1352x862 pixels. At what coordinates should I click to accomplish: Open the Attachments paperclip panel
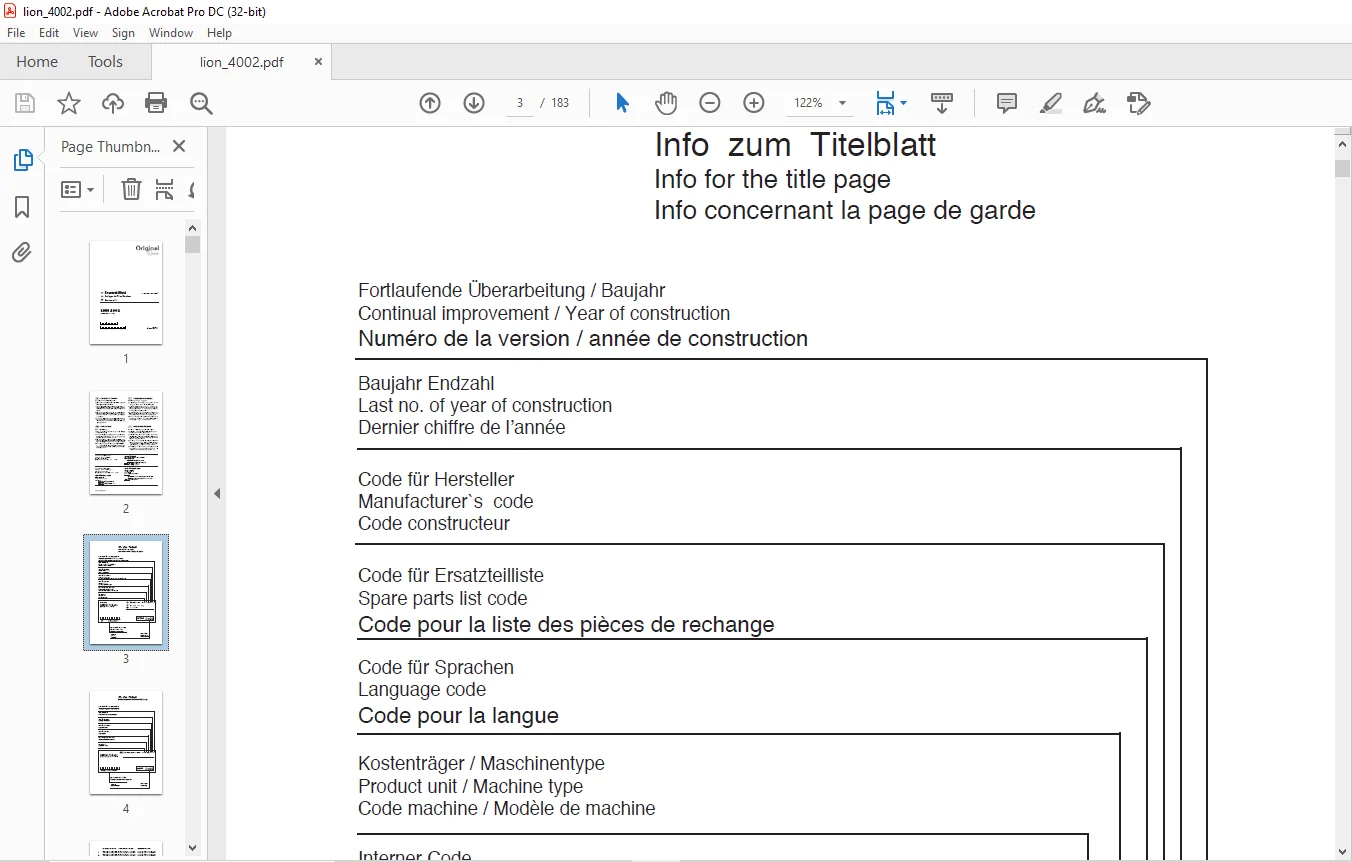[x=22, y=252]
